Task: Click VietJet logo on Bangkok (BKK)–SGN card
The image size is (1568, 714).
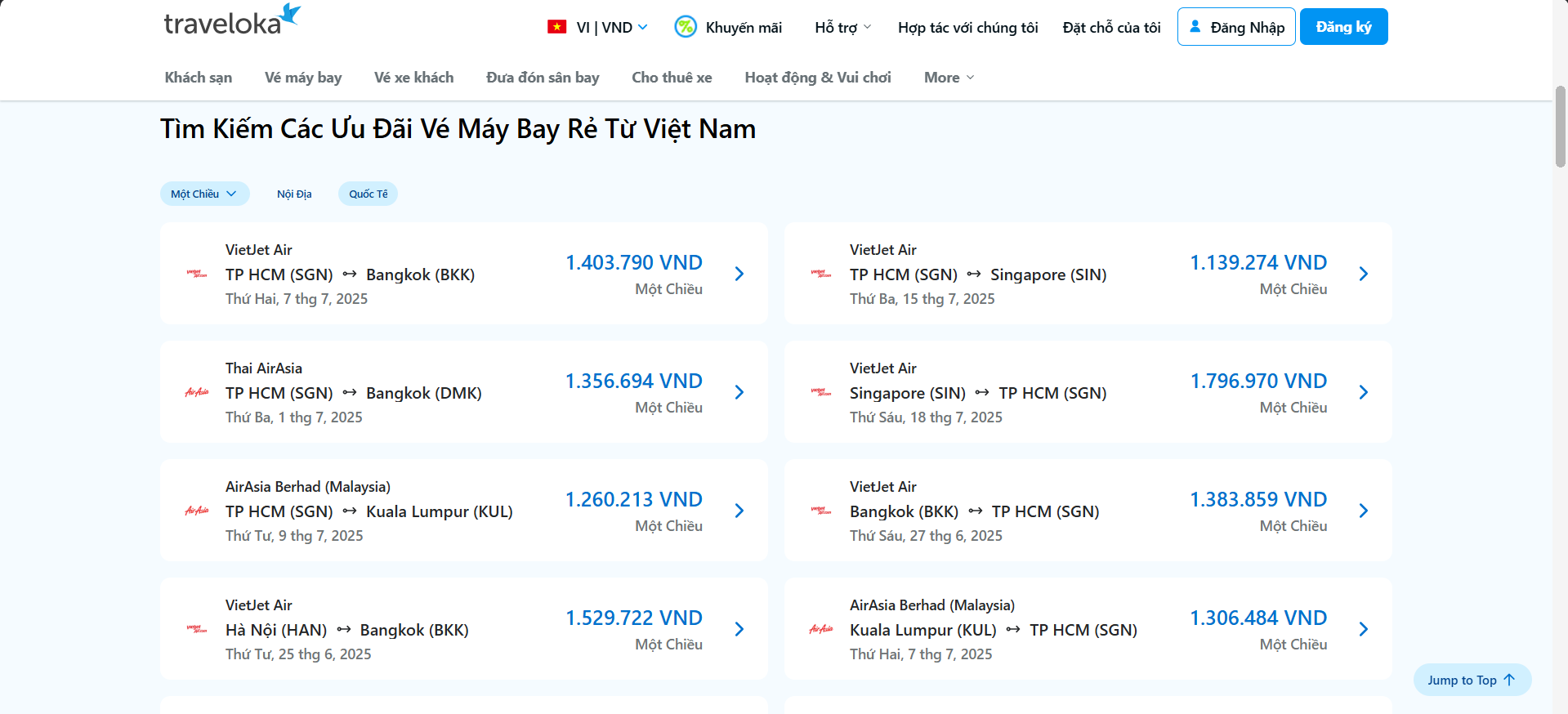Action: 821,511
